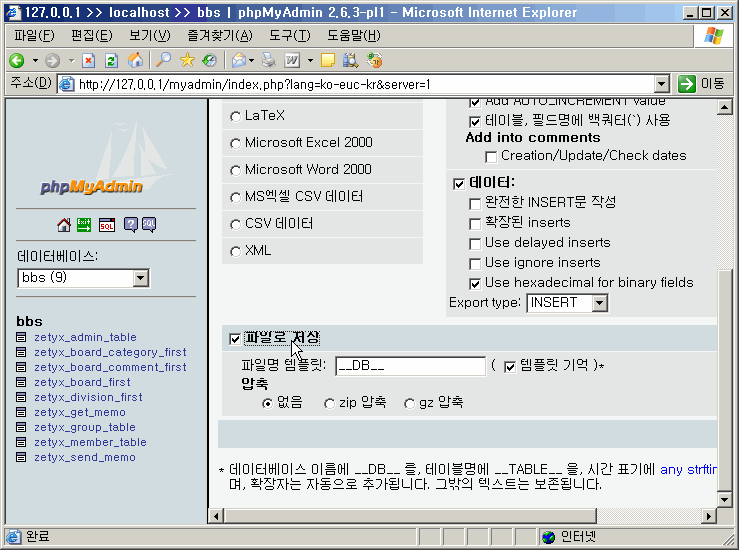Click the horizontal scrollbar thumb
Screen dimensions: 739x550
[x=411, y=516]
